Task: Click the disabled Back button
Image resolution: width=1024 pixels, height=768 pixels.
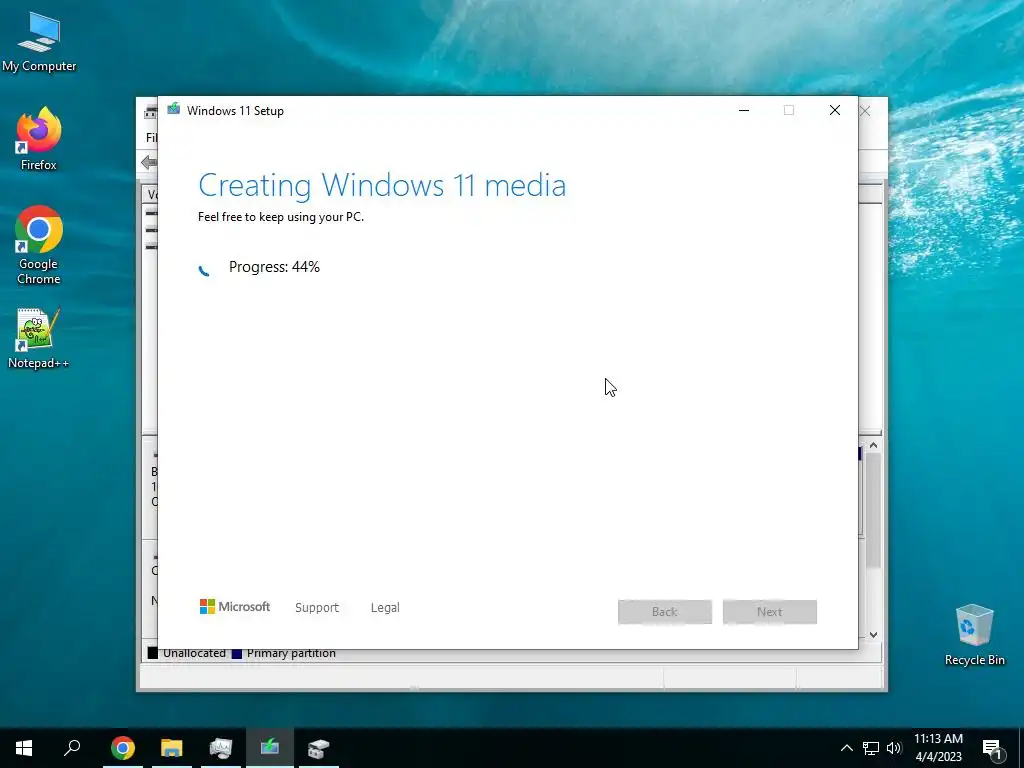Action: (665, 612)
